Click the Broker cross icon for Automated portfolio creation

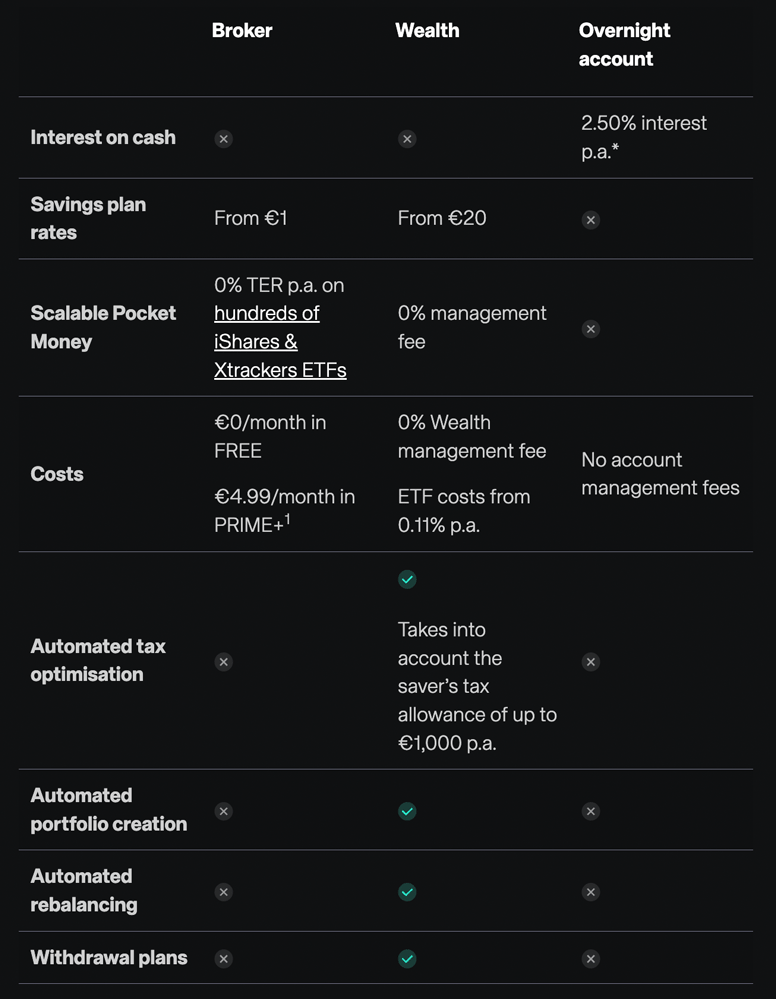click(224, 811)
